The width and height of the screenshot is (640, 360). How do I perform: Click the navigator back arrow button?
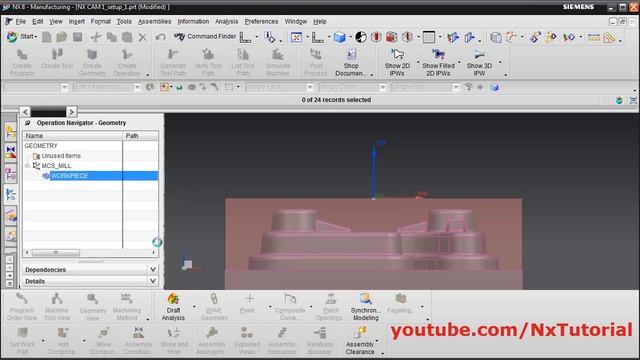(x=25, y=111)
